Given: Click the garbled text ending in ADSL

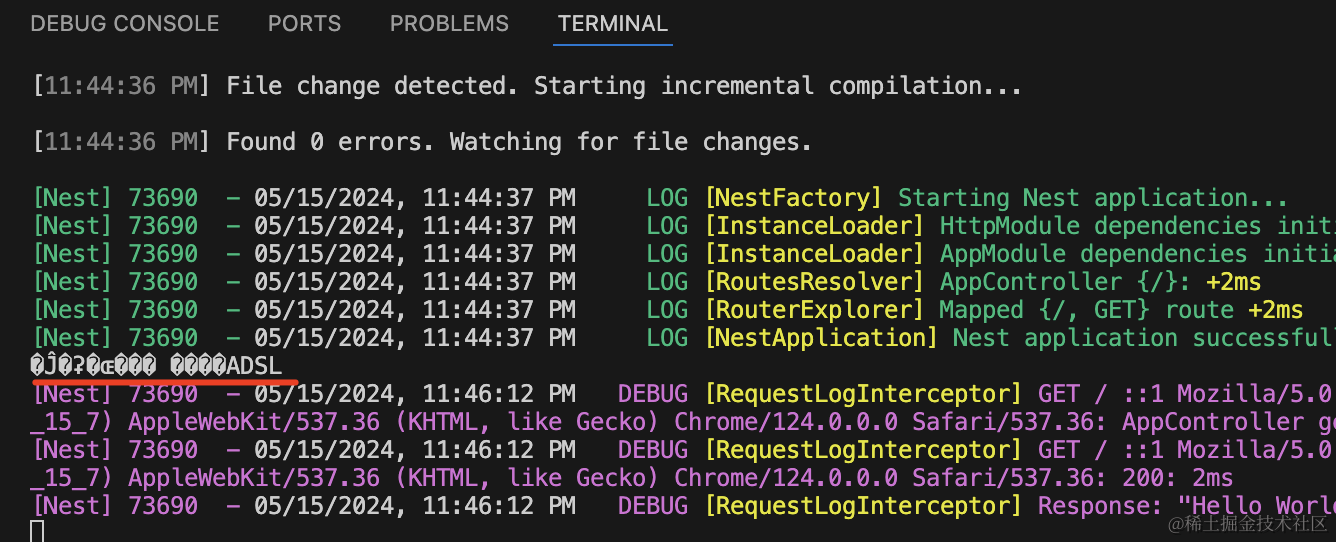Looking at the screenshot, I should [156, 366].
